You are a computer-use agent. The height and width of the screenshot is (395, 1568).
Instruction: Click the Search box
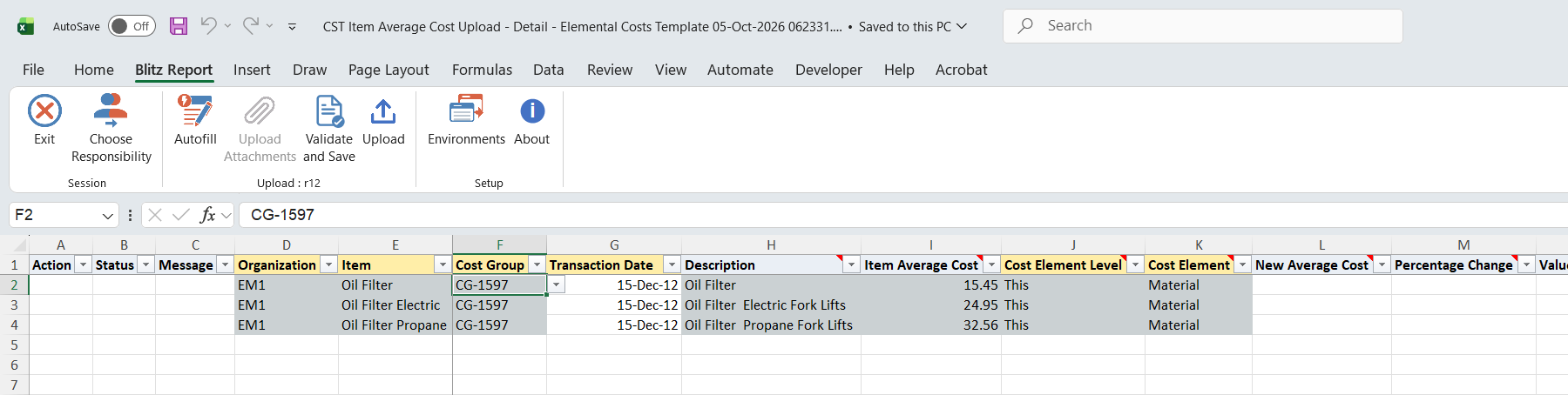coord(1203,26)
